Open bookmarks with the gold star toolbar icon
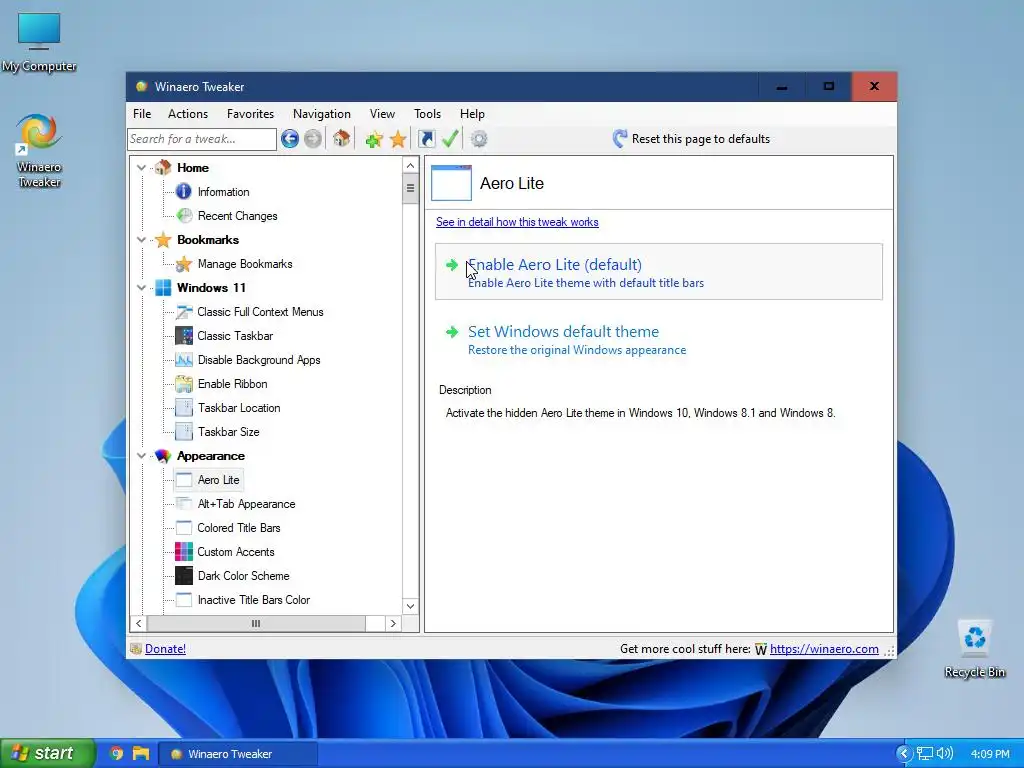1024x768 pixels. [398, 139]
